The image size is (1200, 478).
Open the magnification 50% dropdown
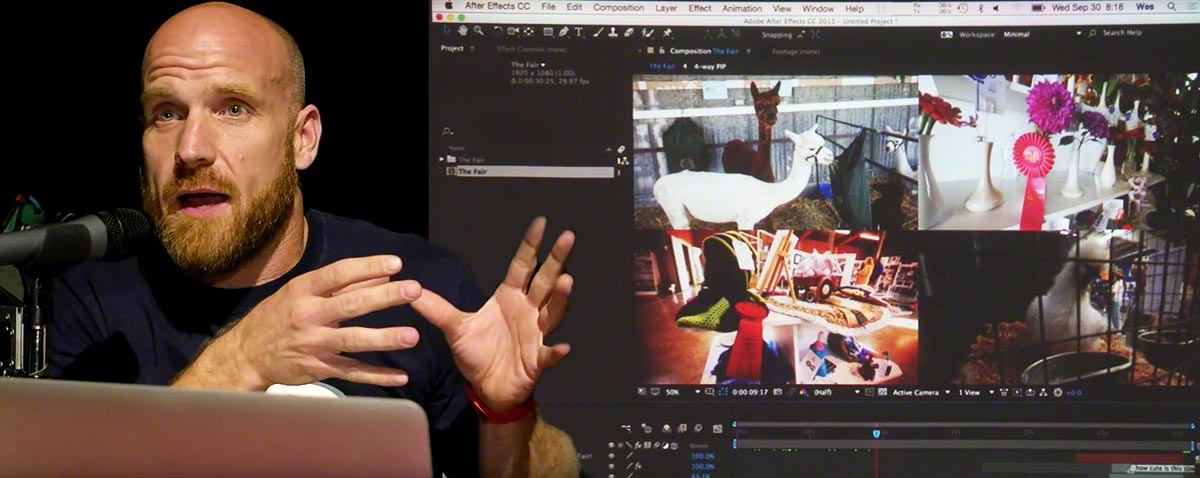[682, 392]
